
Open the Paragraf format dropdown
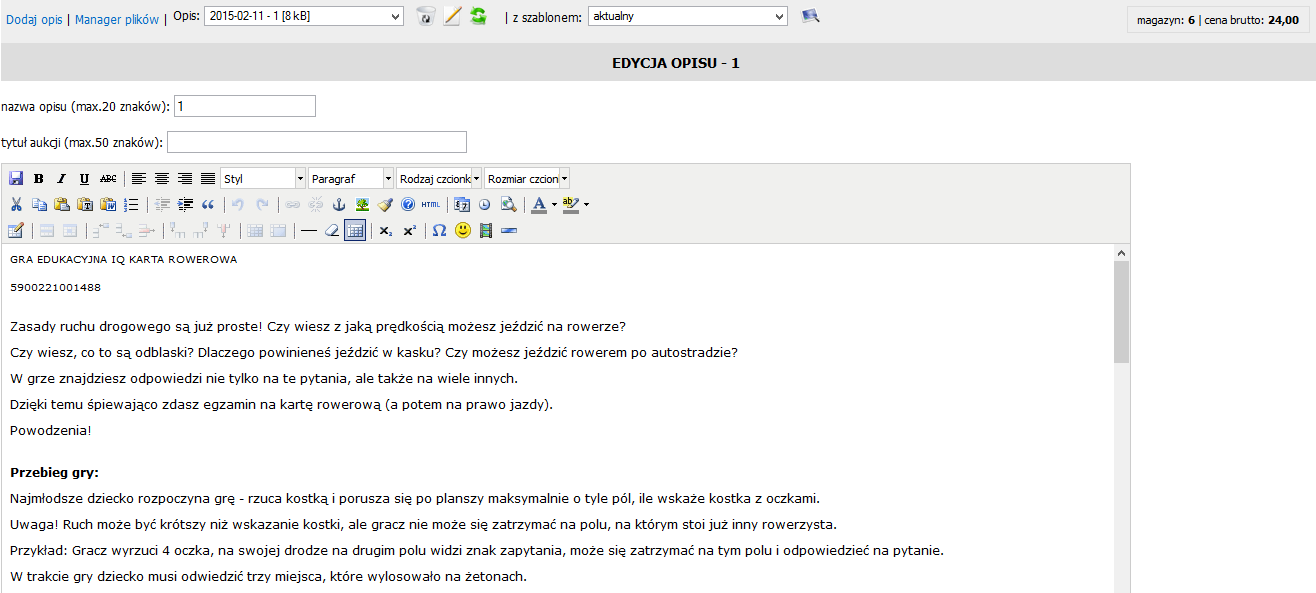point(351,179)
